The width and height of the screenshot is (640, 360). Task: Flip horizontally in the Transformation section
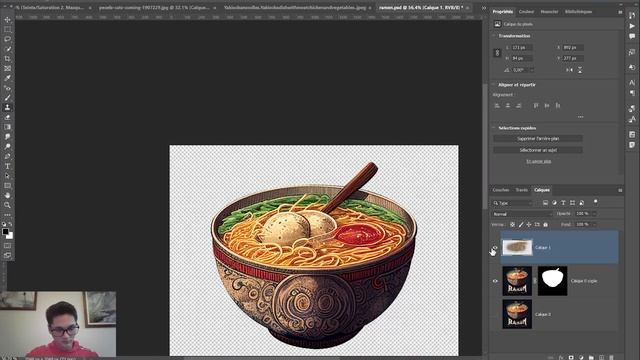[x=569, y=70]
